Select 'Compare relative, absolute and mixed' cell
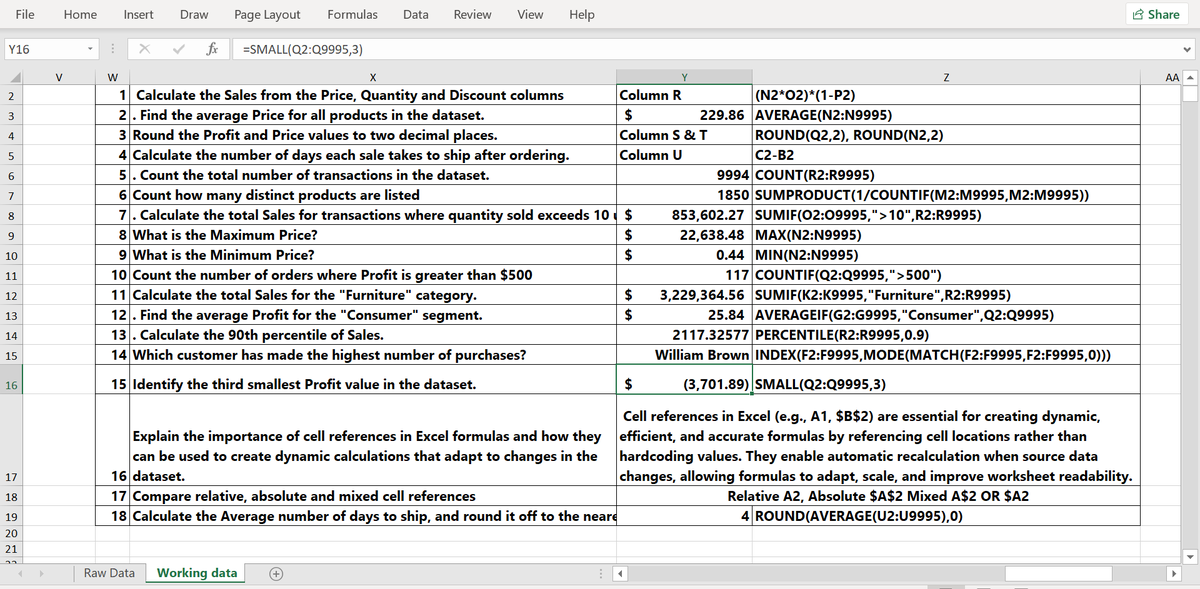Screen dimensions: 1200x589 (x=372, y=496)
